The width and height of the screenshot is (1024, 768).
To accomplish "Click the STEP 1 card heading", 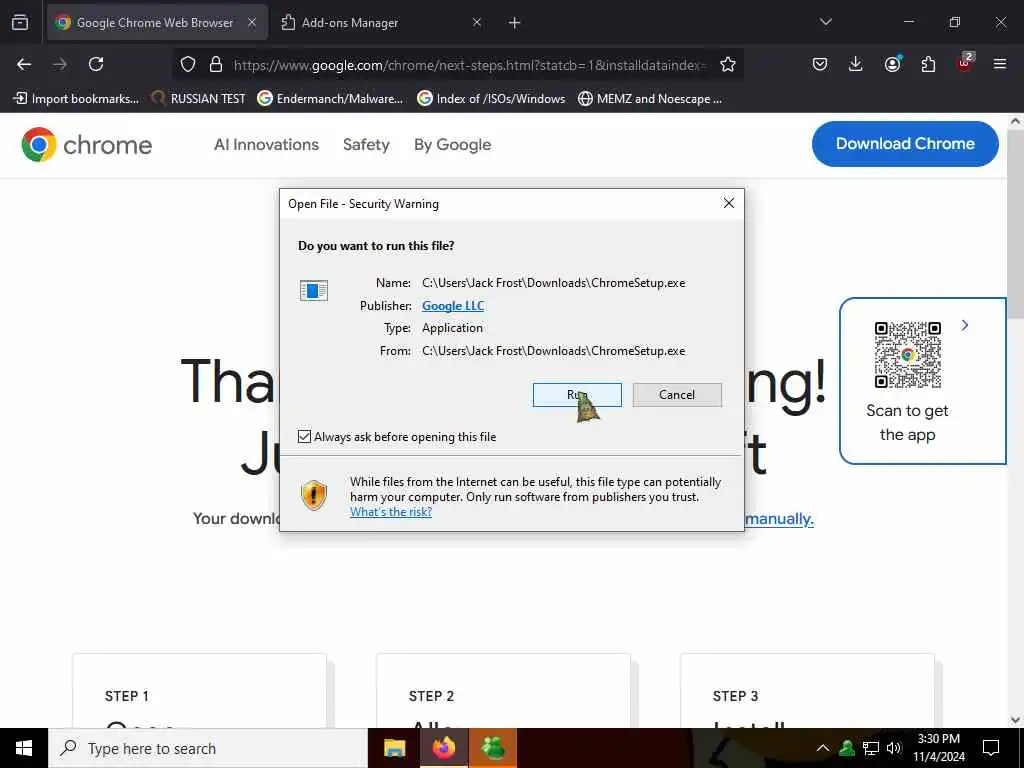I will pos(127,696).
